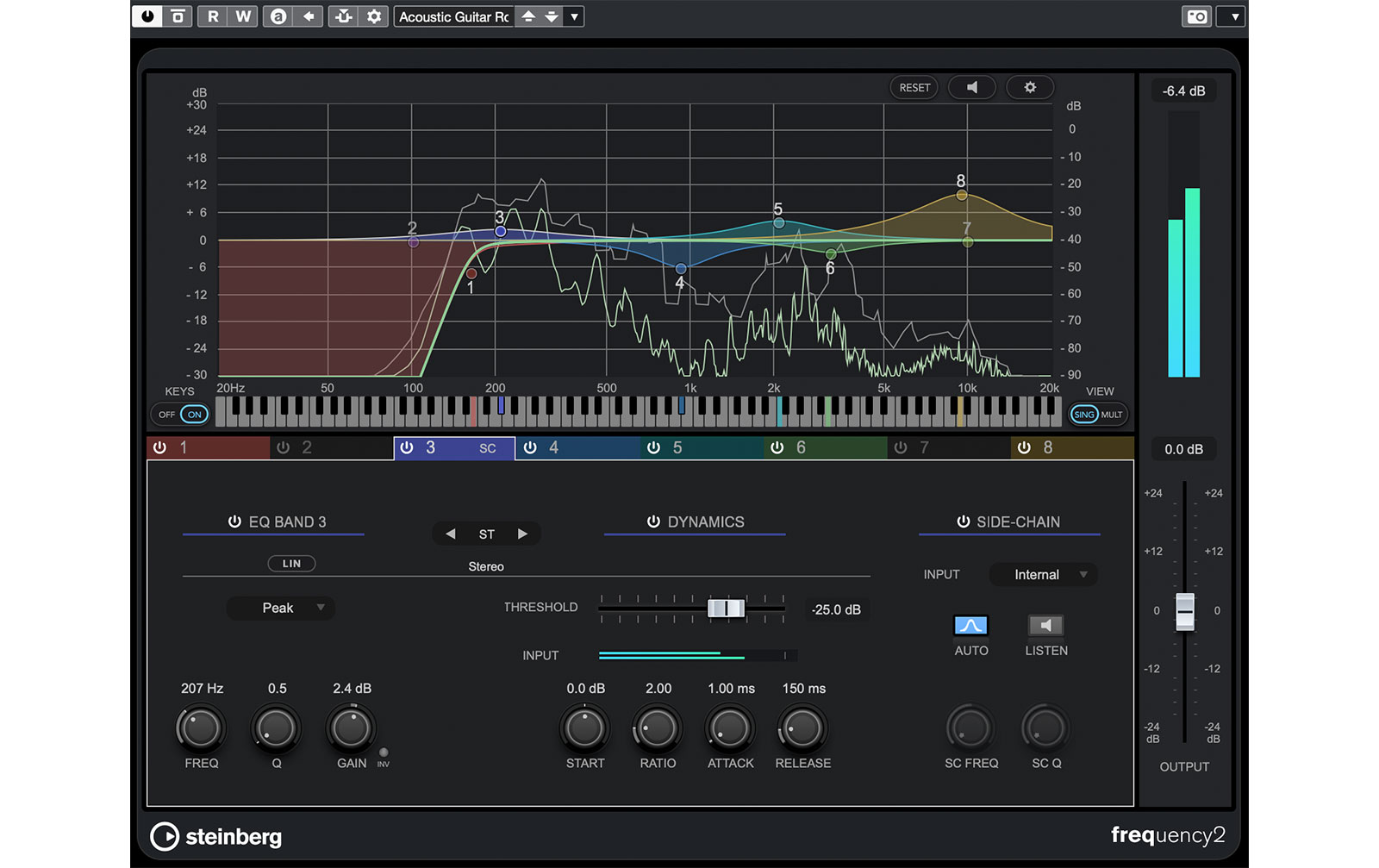1379x868 pixels.
Task: Toggle the SIDE-CHAIN section power icon
Action: point(963,521)
